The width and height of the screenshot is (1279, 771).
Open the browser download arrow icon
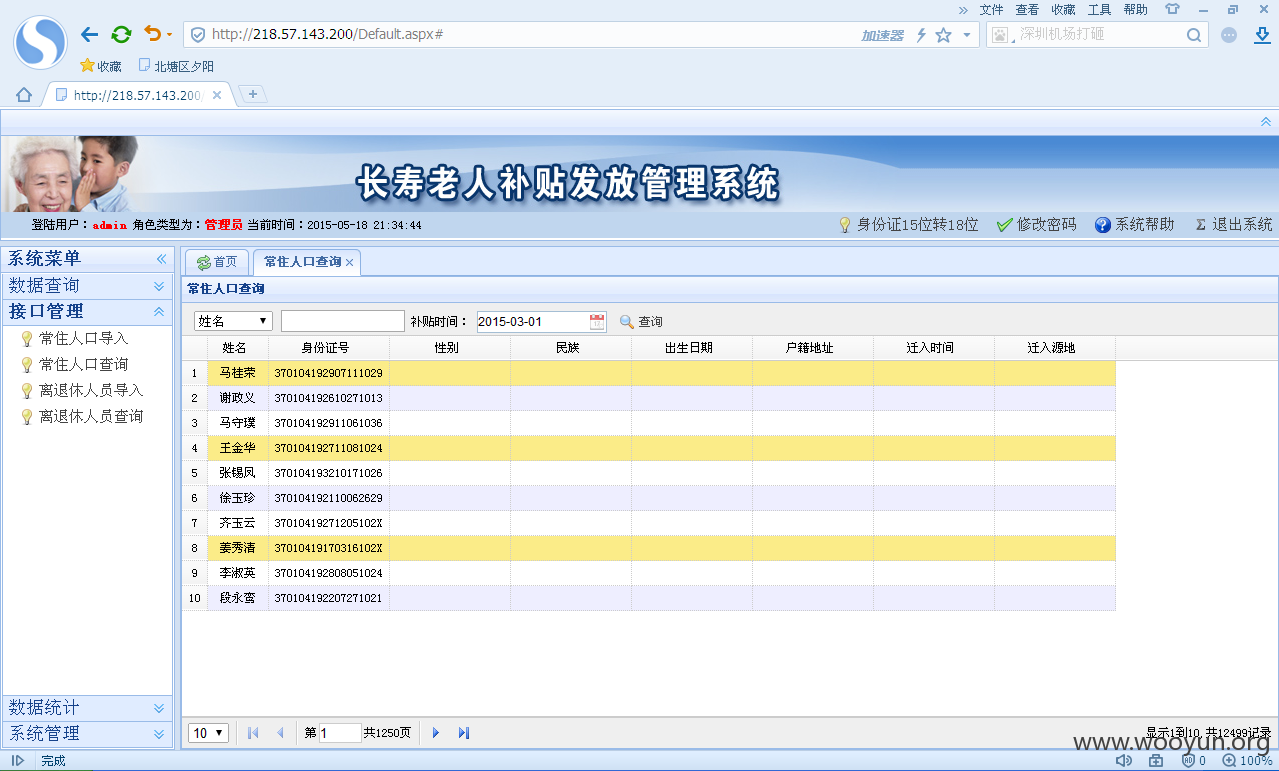(x=1262, y=34)
